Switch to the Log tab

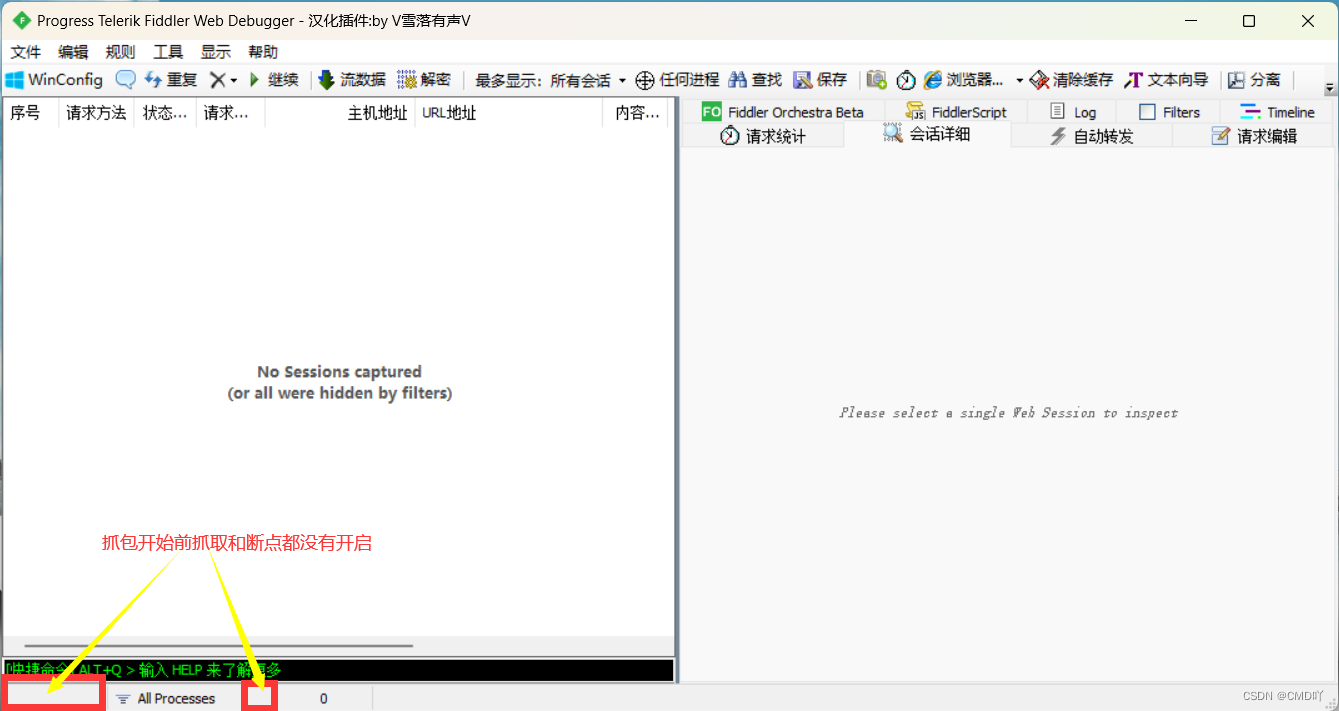click(1071, 112)
